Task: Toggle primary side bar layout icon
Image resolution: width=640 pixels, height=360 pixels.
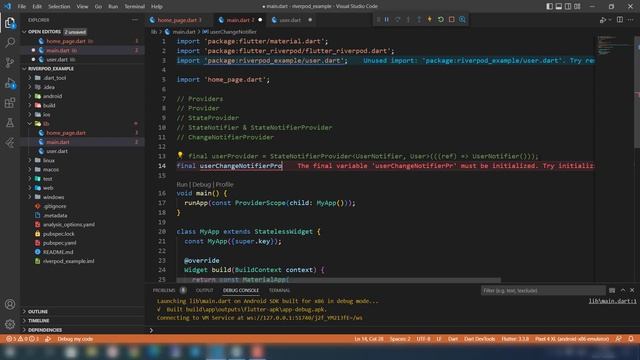Action: click(x=549, y=7)
